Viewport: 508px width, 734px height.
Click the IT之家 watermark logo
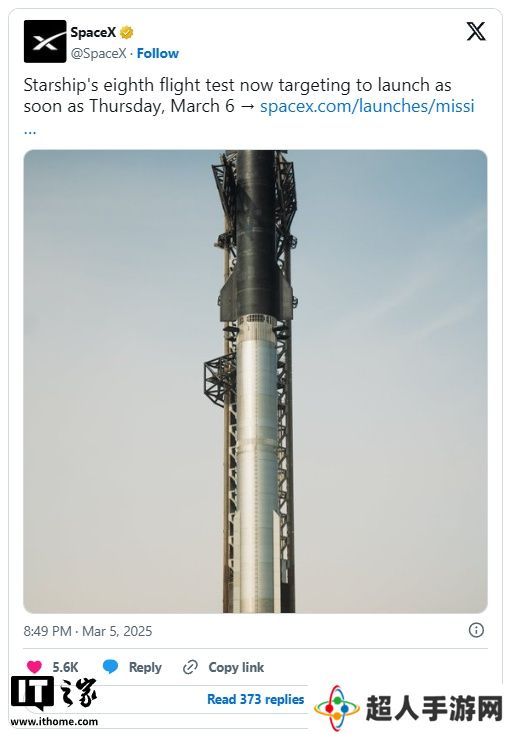pos(53,694)
